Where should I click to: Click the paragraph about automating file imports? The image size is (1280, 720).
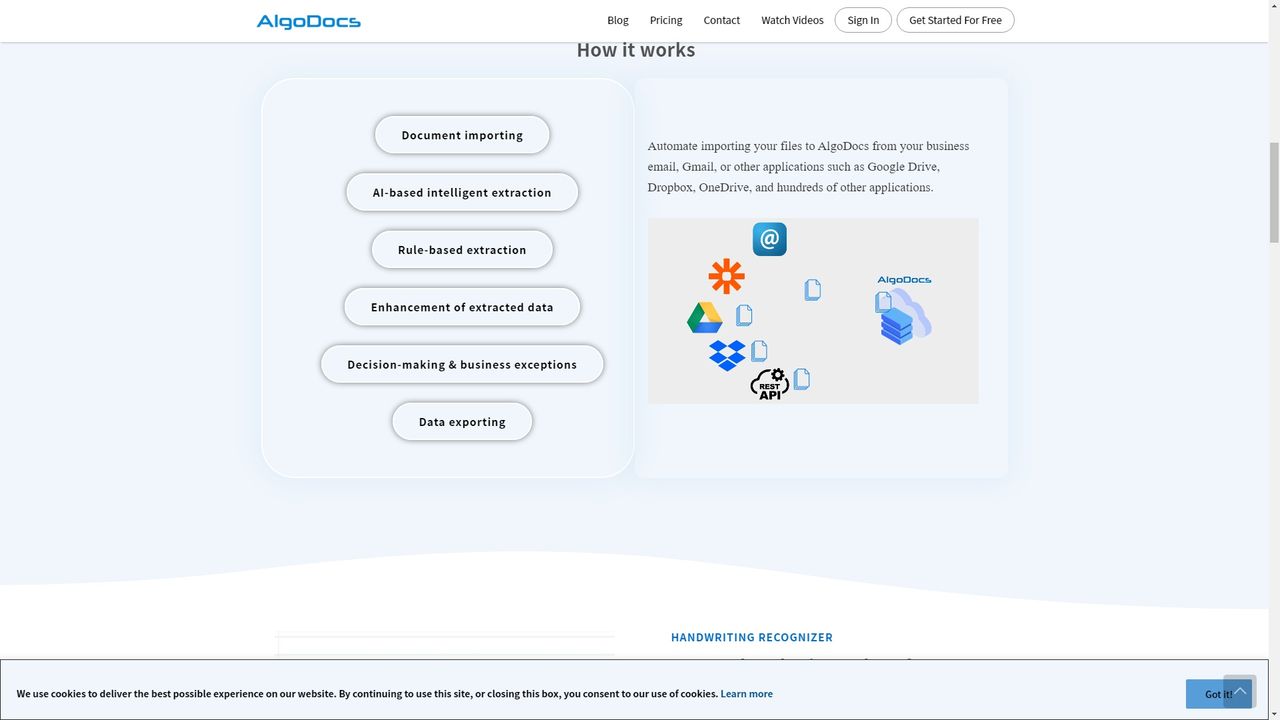point(808,167)
